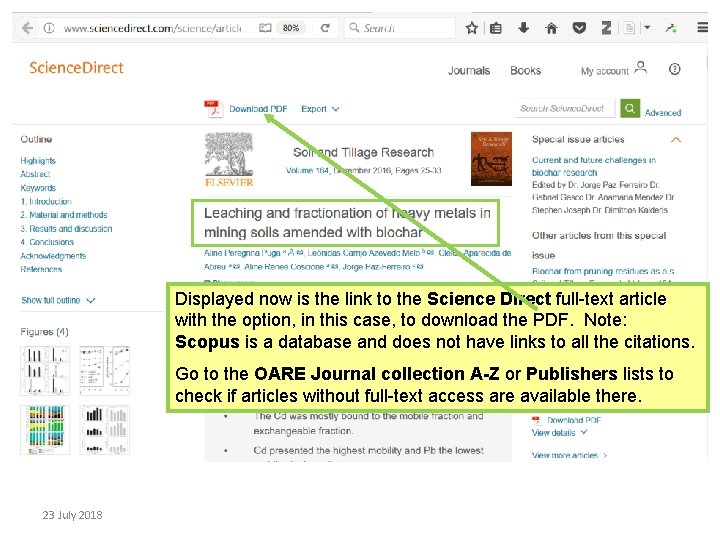Click the Download PDF link

(x=258, y=109)
